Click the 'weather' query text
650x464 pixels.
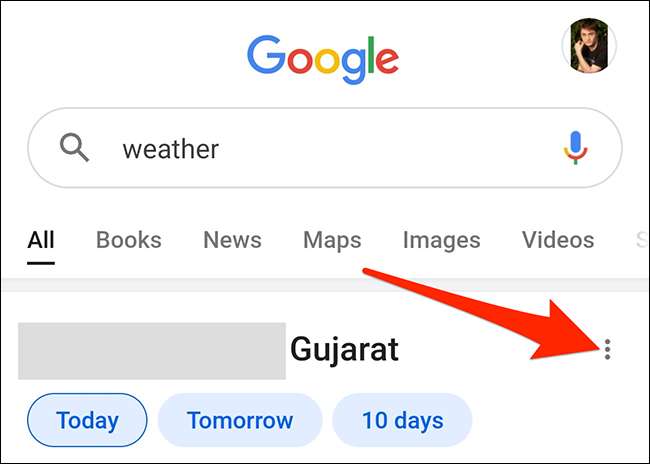tap(170, 150)
